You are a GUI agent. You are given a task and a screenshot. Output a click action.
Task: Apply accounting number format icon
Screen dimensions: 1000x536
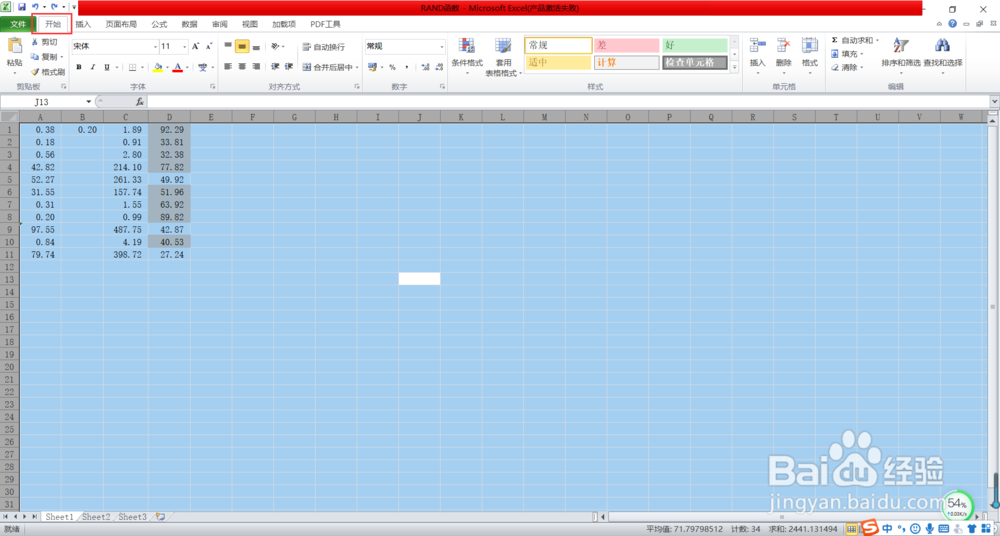coord(372,67)
